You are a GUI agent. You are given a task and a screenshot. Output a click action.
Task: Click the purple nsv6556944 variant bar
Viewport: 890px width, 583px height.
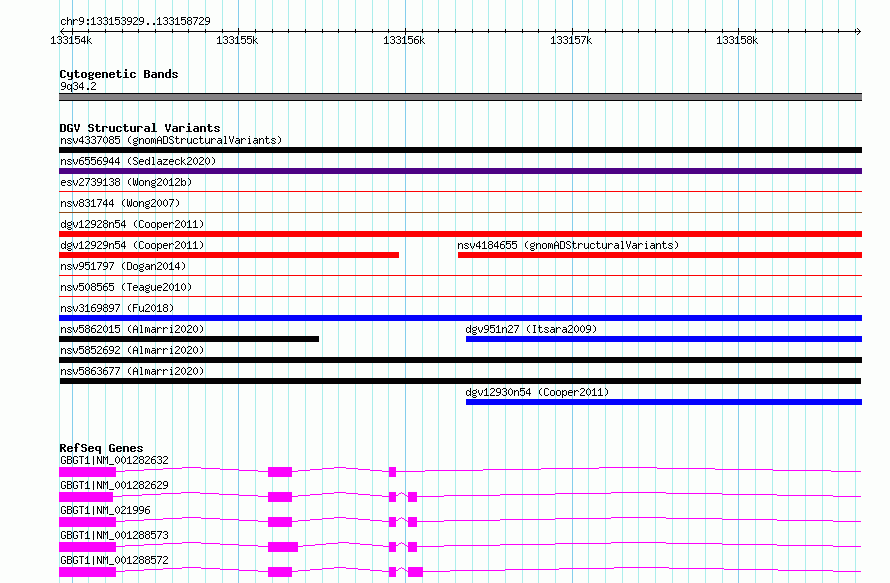460,171
